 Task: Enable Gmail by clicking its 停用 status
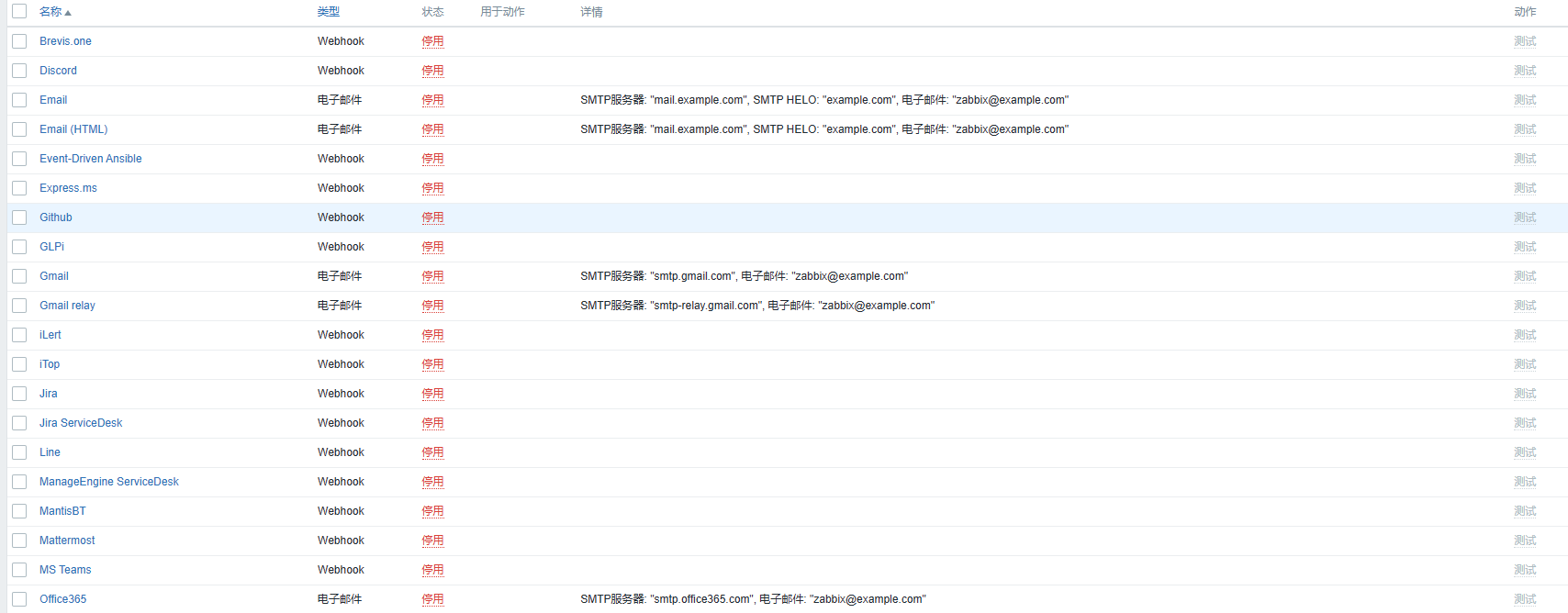(x=432, y=276)
